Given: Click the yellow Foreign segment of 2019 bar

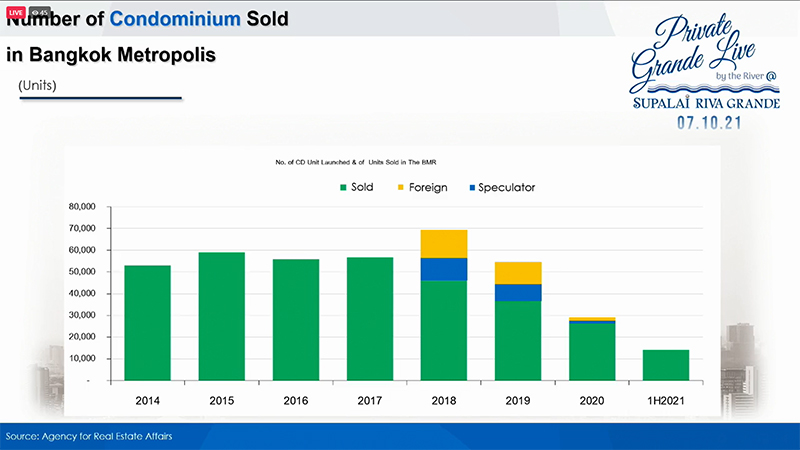Looking at the screenshot, I should 518,273.
